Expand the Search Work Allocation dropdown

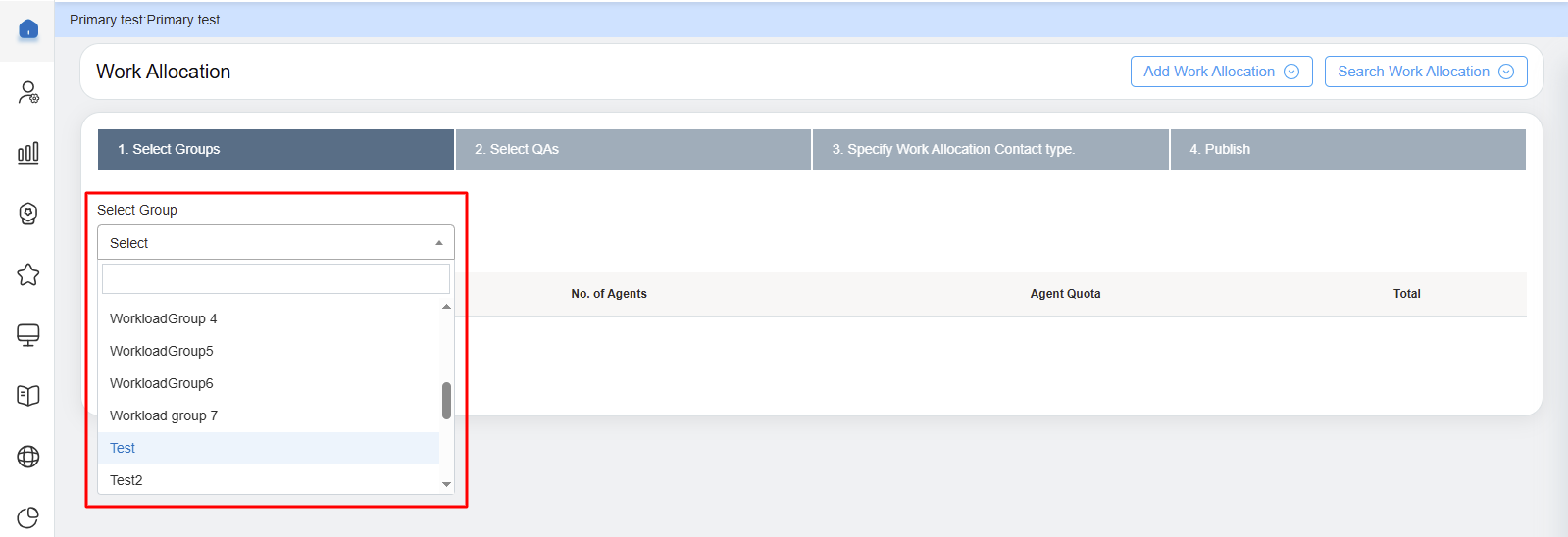(x=1425, y=72)
